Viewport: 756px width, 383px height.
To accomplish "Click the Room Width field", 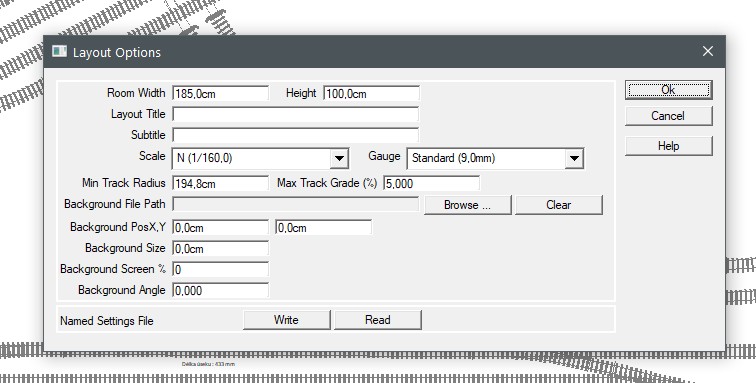I will coord(220,94).
